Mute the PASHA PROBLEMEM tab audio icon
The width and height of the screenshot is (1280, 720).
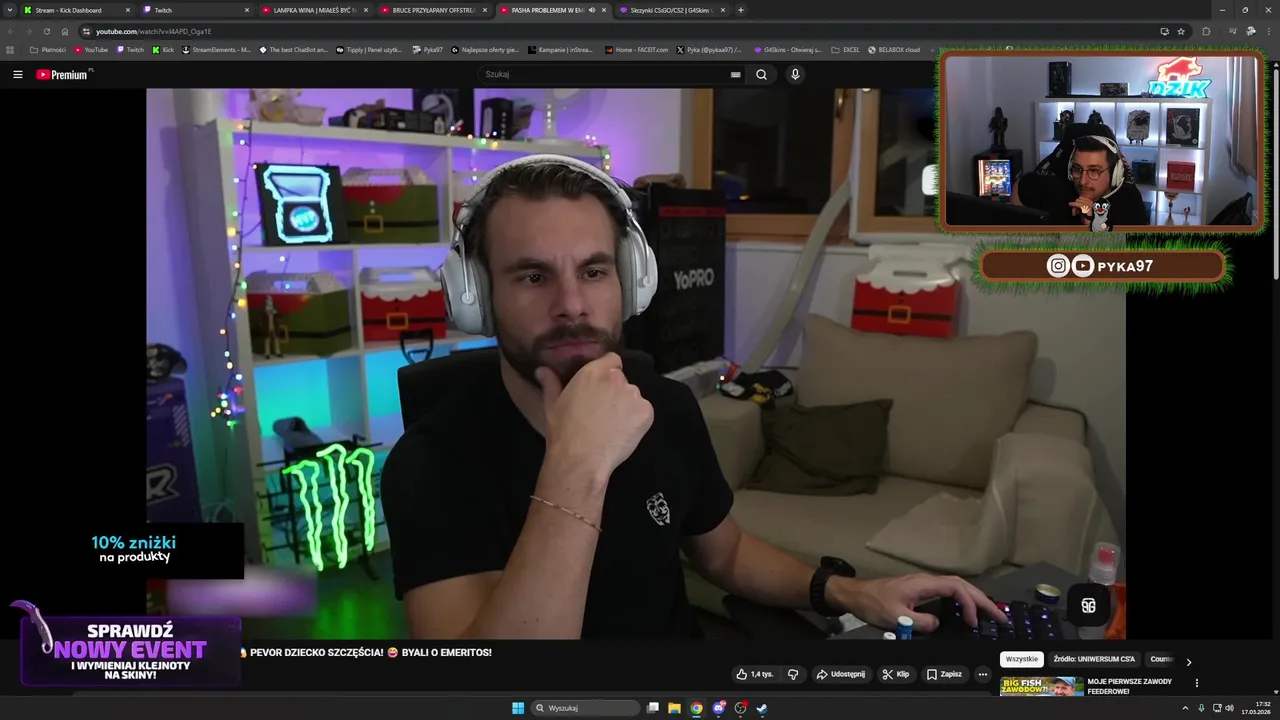tap(592, 10)
